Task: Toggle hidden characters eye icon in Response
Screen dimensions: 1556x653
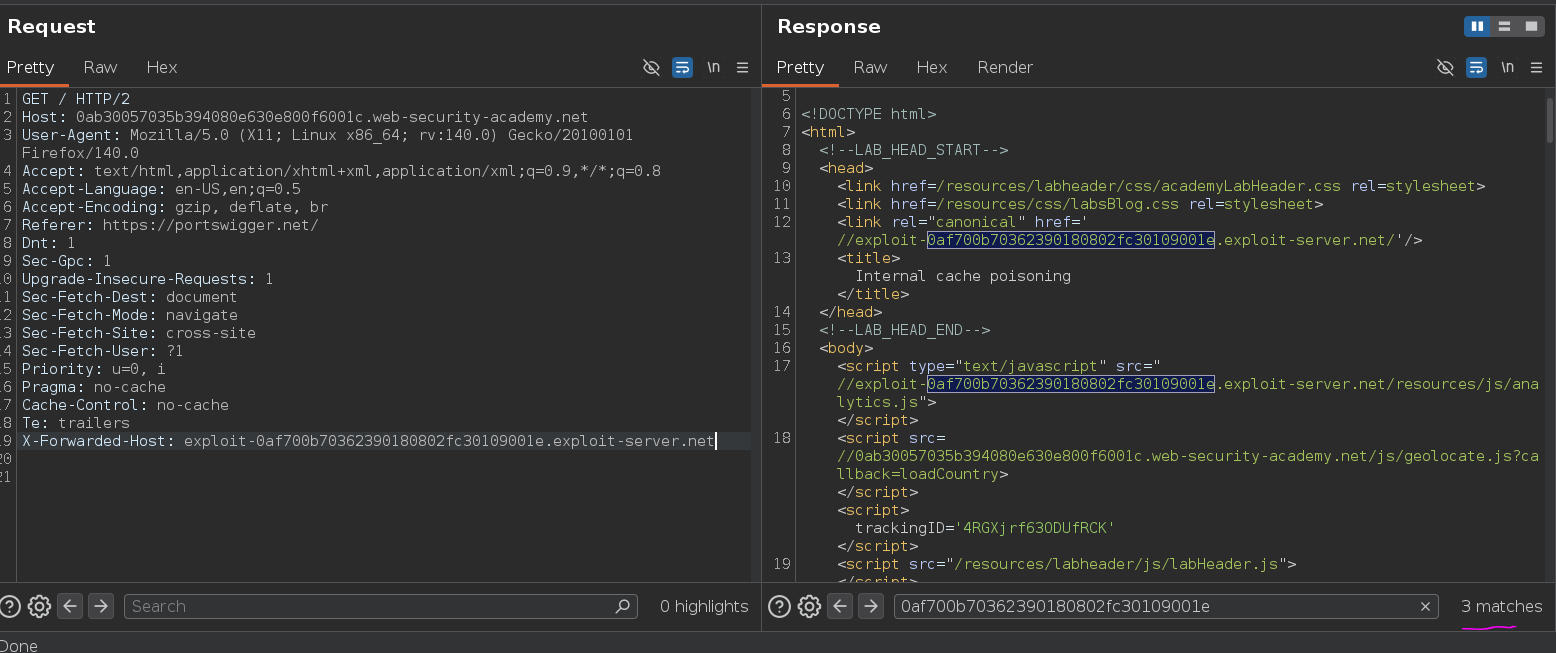Action: point(1445,67)
